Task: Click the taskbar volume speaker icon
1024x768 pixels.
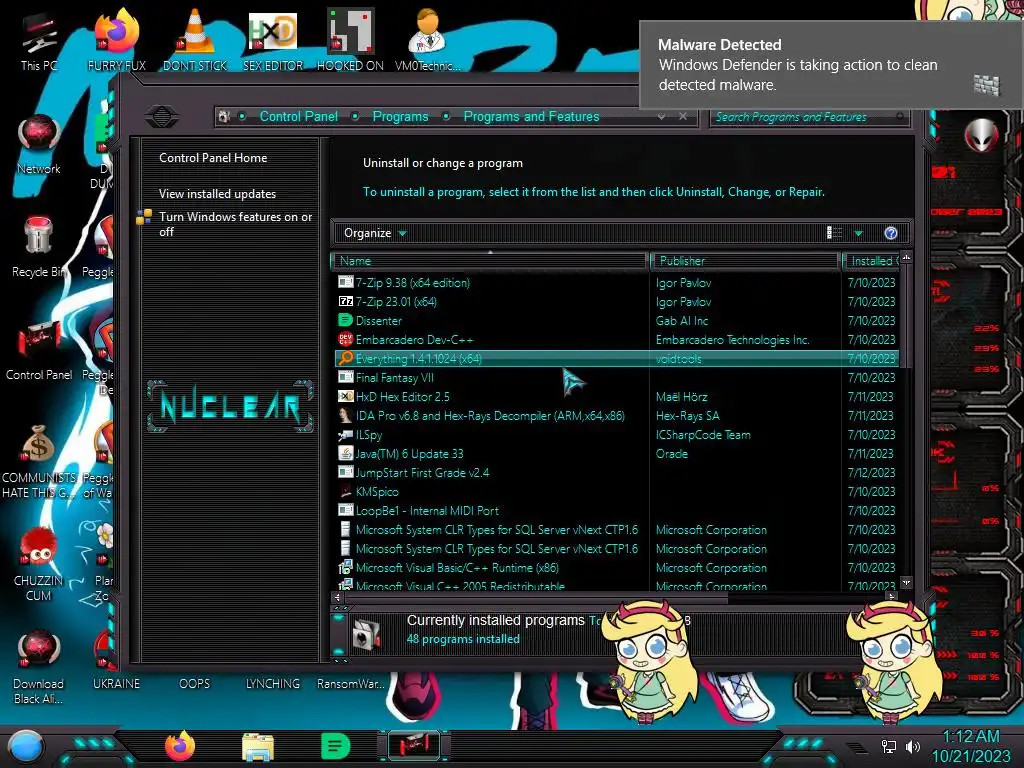Action: (913, 747)
